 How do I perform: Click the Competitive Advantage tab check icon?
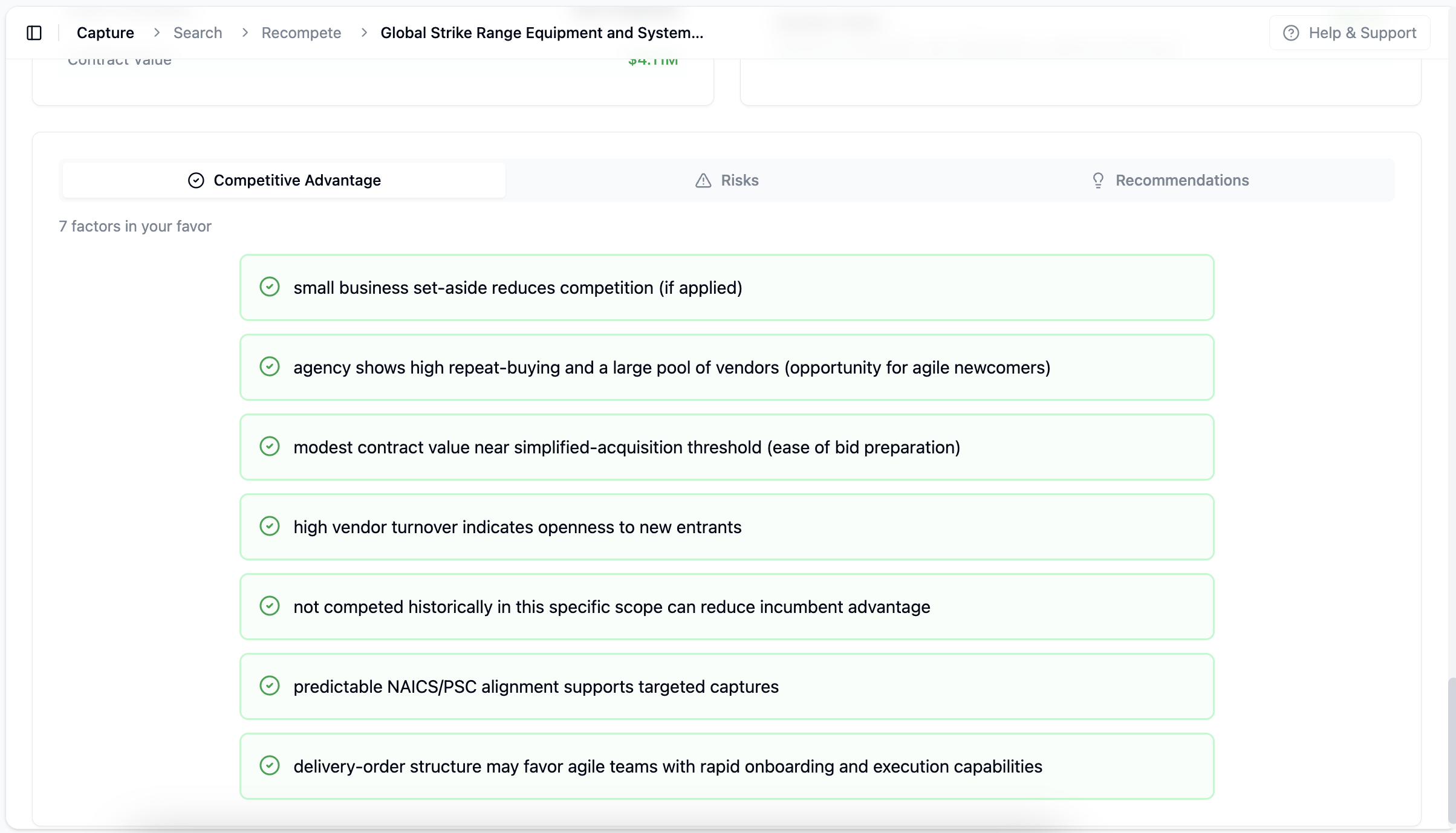pyautogui.click(x=196, y=180)
